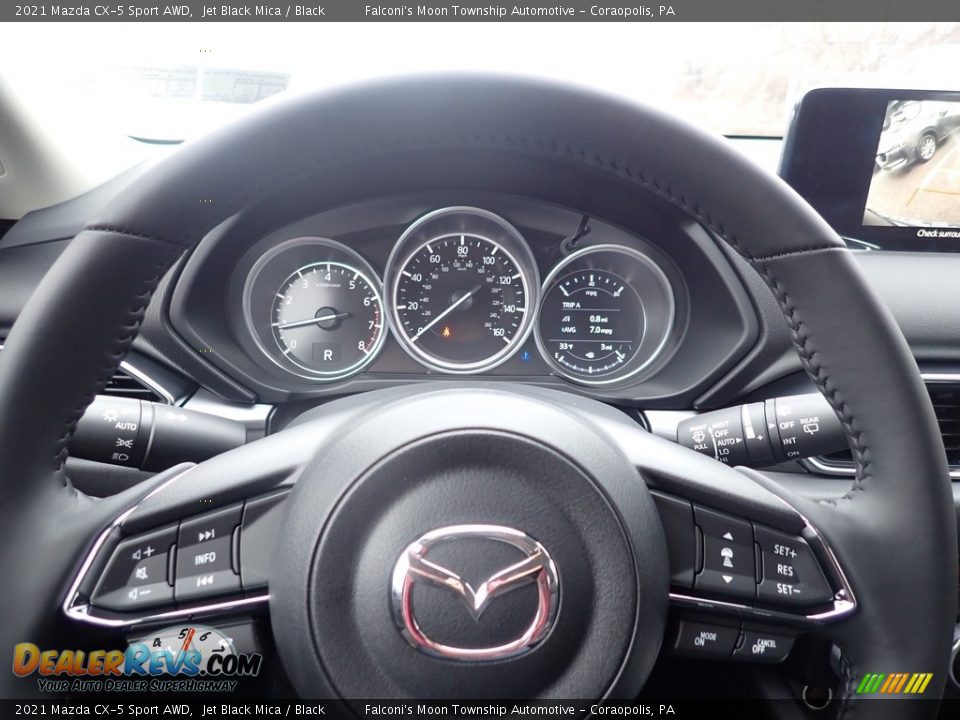Tap the tachometer needle hub

328,318
